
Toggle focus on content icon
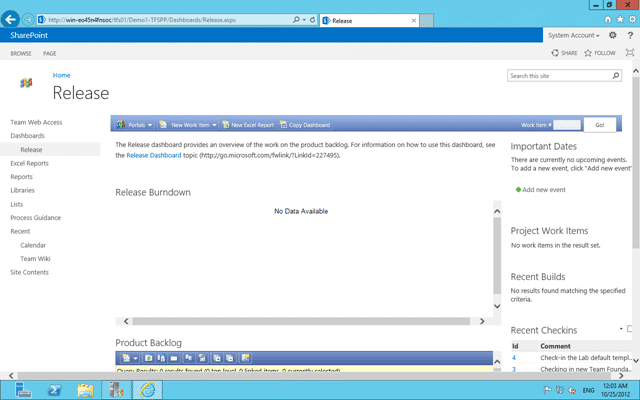coord(630,52)
